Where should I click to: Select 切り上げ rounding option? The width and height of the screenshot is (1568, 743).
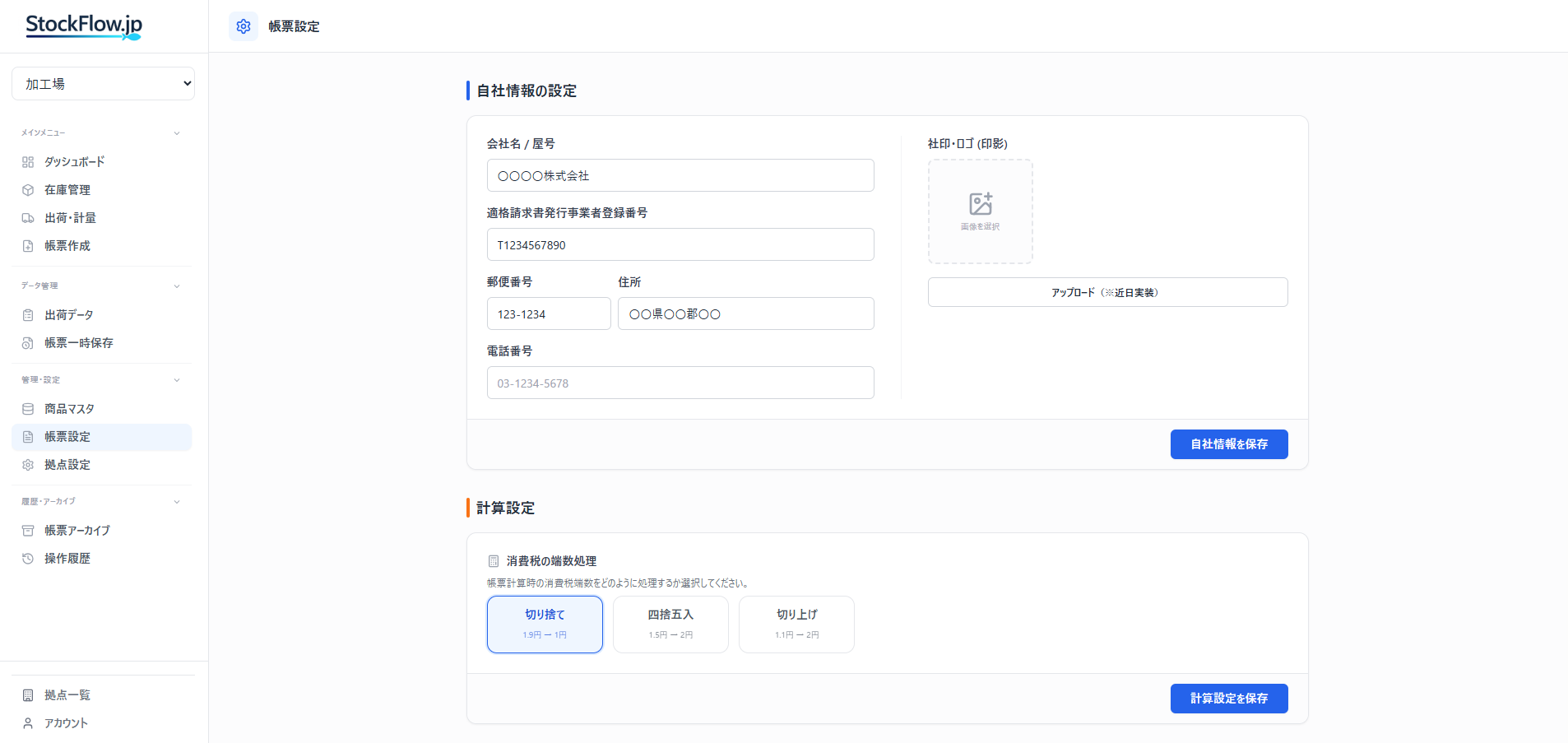796,624
